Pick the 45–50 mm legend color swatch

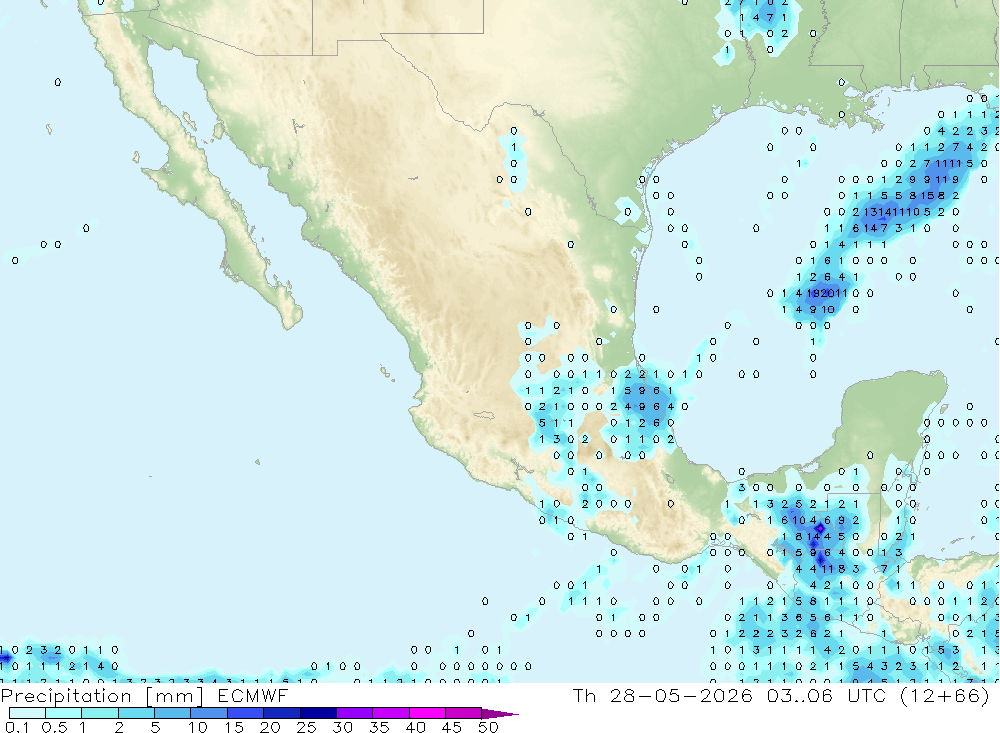tap(463, 713)
